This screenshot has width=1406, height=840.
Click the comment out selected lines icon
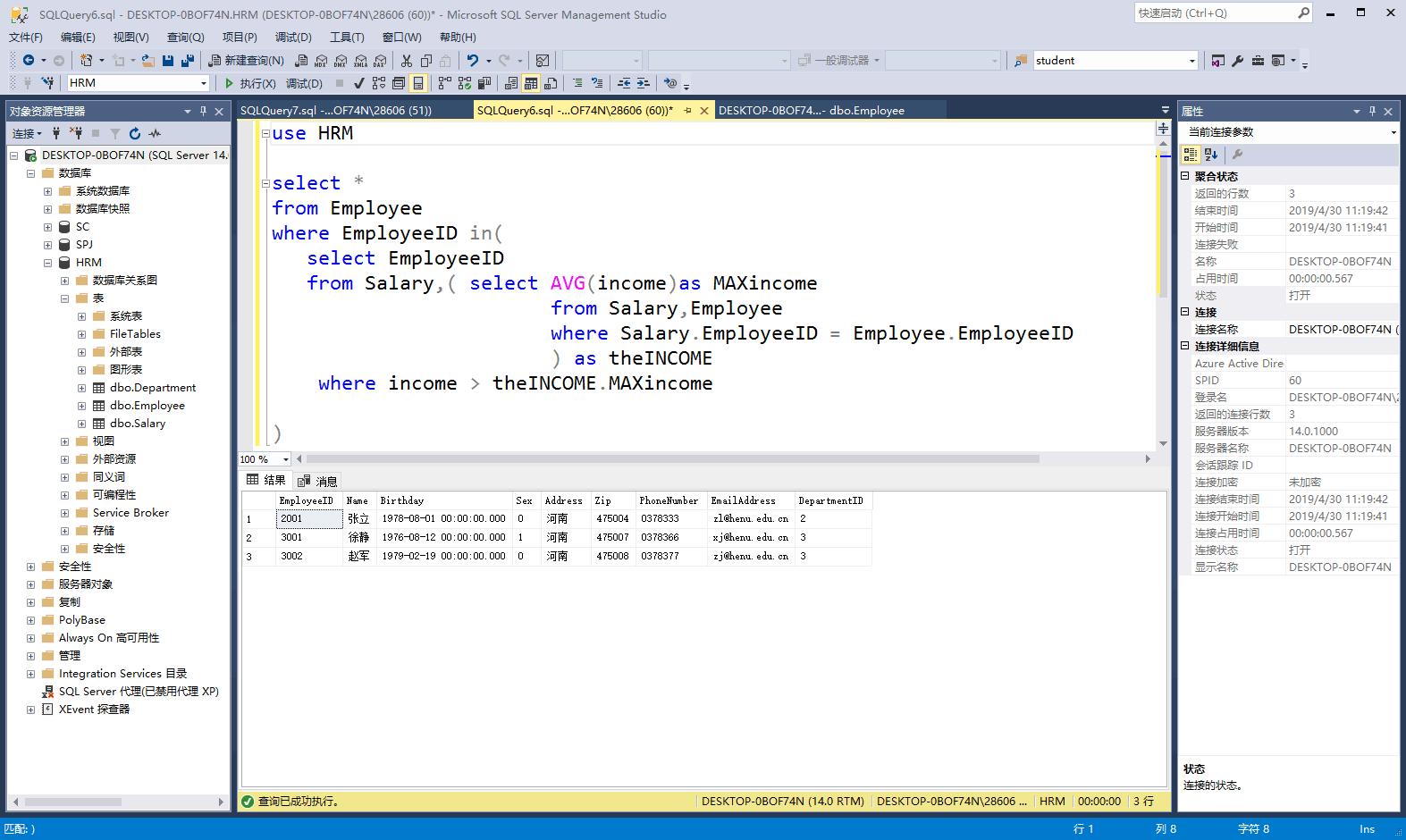(577, 83)
